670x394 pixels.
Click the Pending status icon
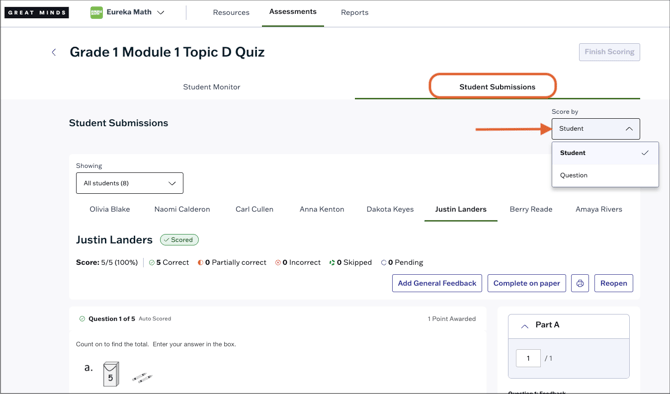pyautogui.click(x=384, y=263)
